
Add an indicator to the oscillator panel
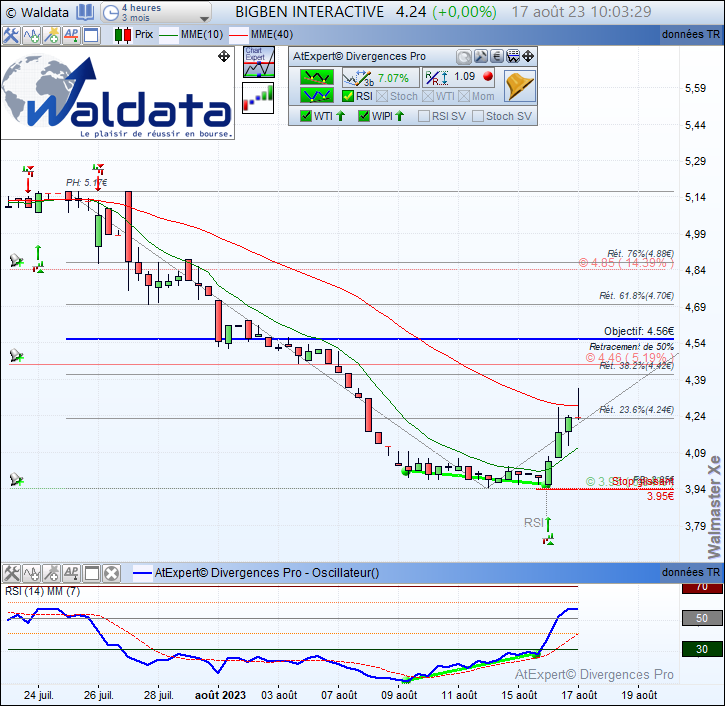pos(31,573)
